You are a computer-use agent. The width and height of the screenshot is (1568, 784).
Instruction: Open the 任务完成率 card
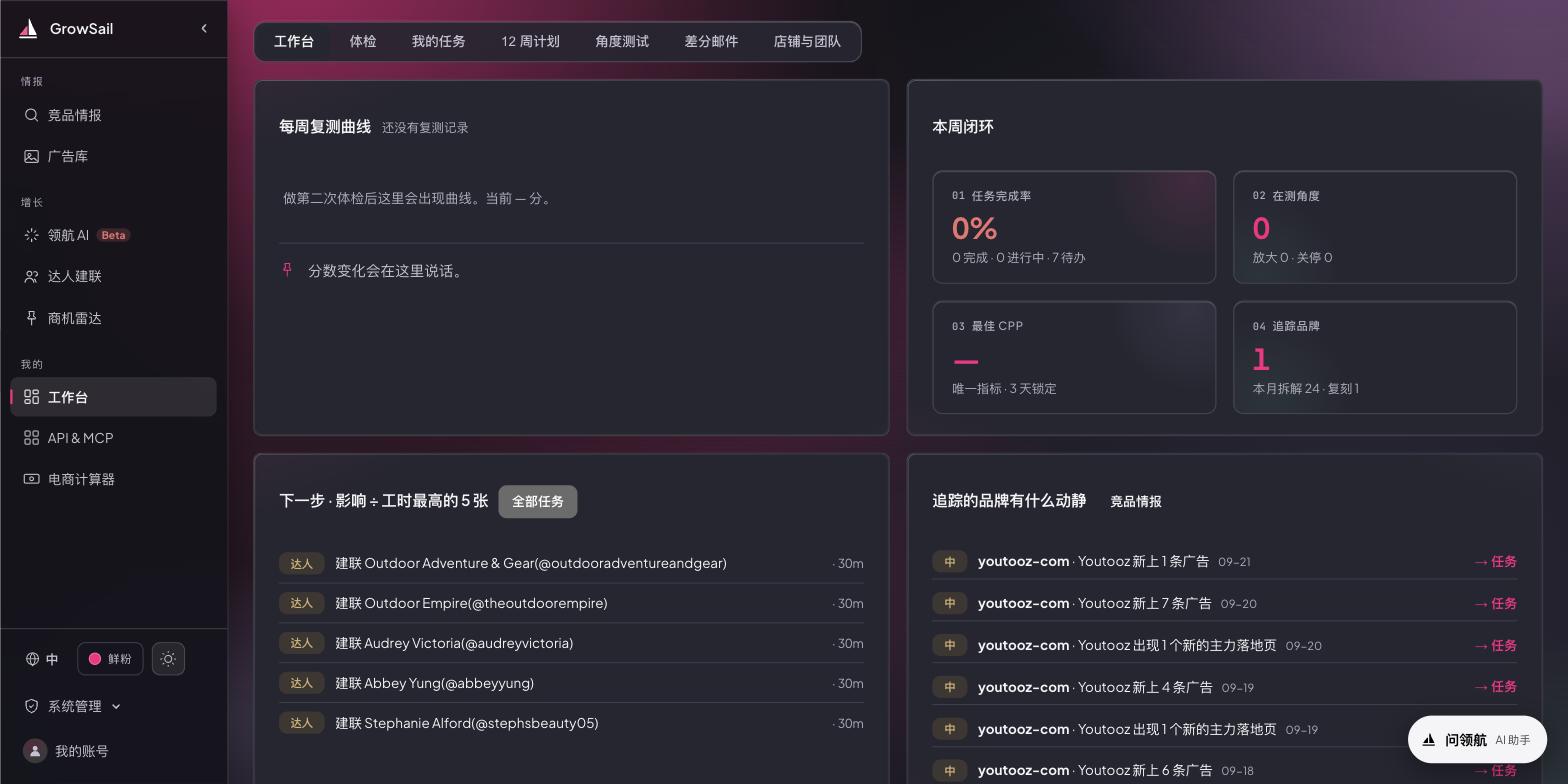[1074, 227]
